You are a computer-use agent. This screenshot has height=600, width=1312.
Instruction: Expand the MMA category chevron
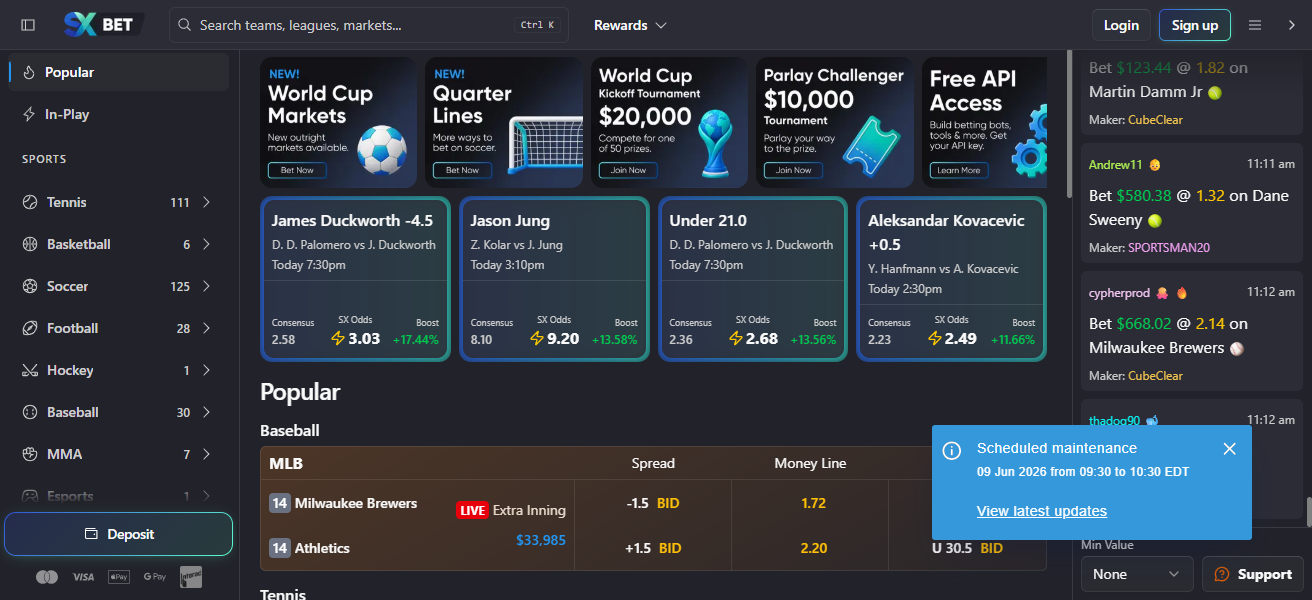point(207,454)
